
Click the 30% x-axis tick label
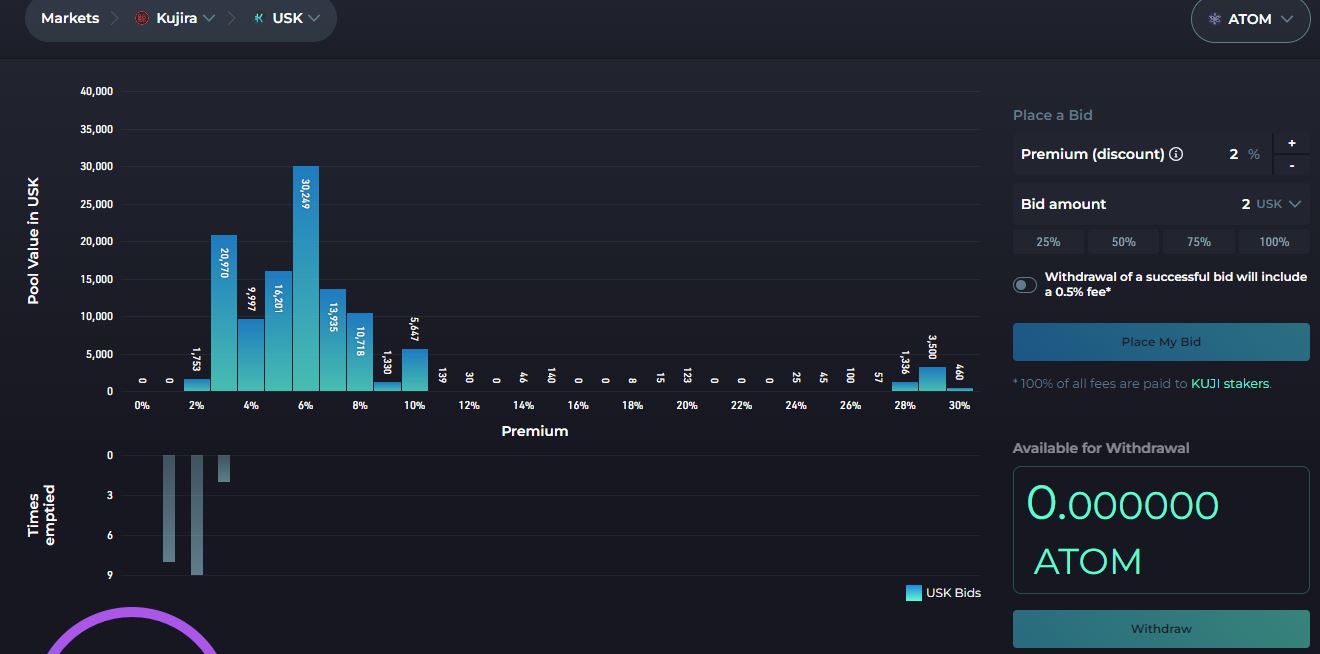click(x=959, y=405)
